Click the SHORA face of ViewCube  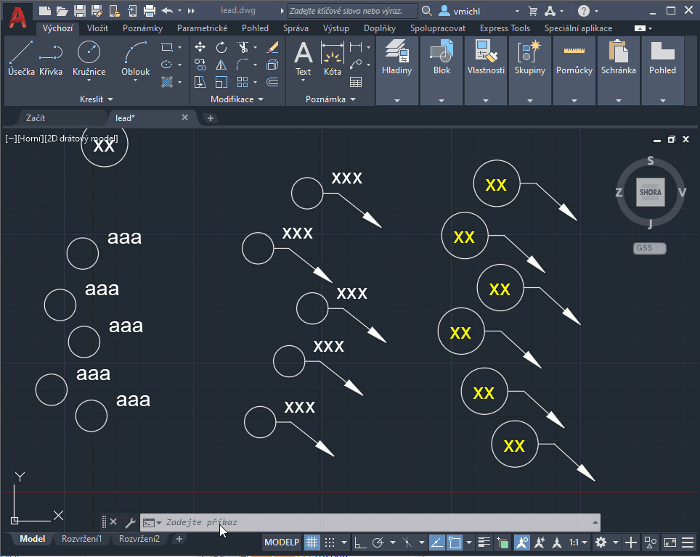click(x=650, y=192)
